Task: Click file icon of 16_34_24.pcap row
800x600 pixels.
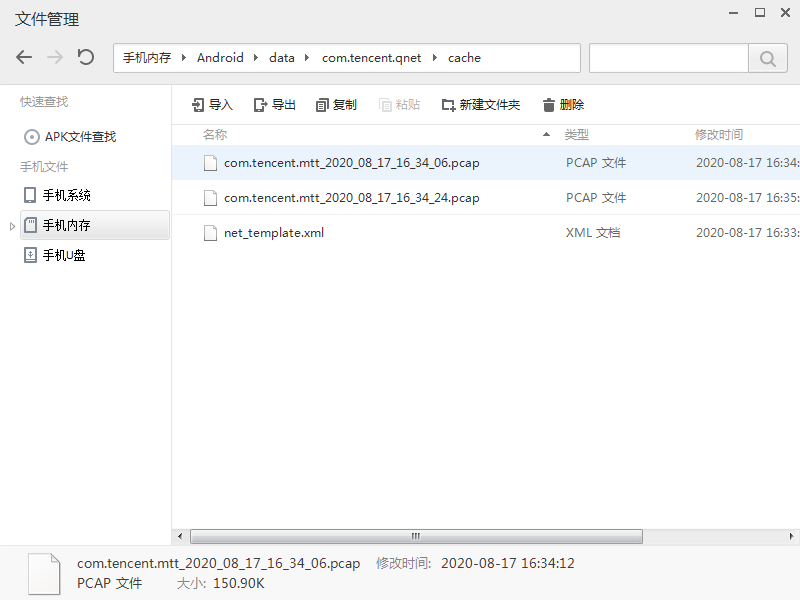Action: coord(210,197)
